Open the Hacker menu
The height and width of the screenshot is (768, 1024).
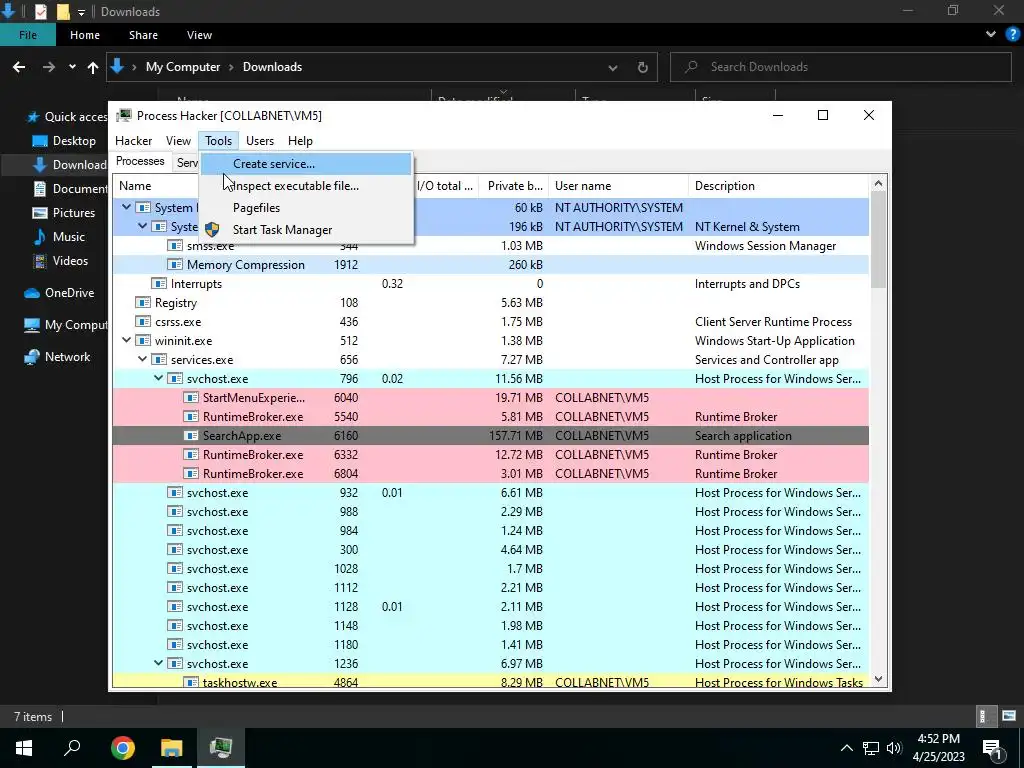pyautogui.click(x=133, y=141)
